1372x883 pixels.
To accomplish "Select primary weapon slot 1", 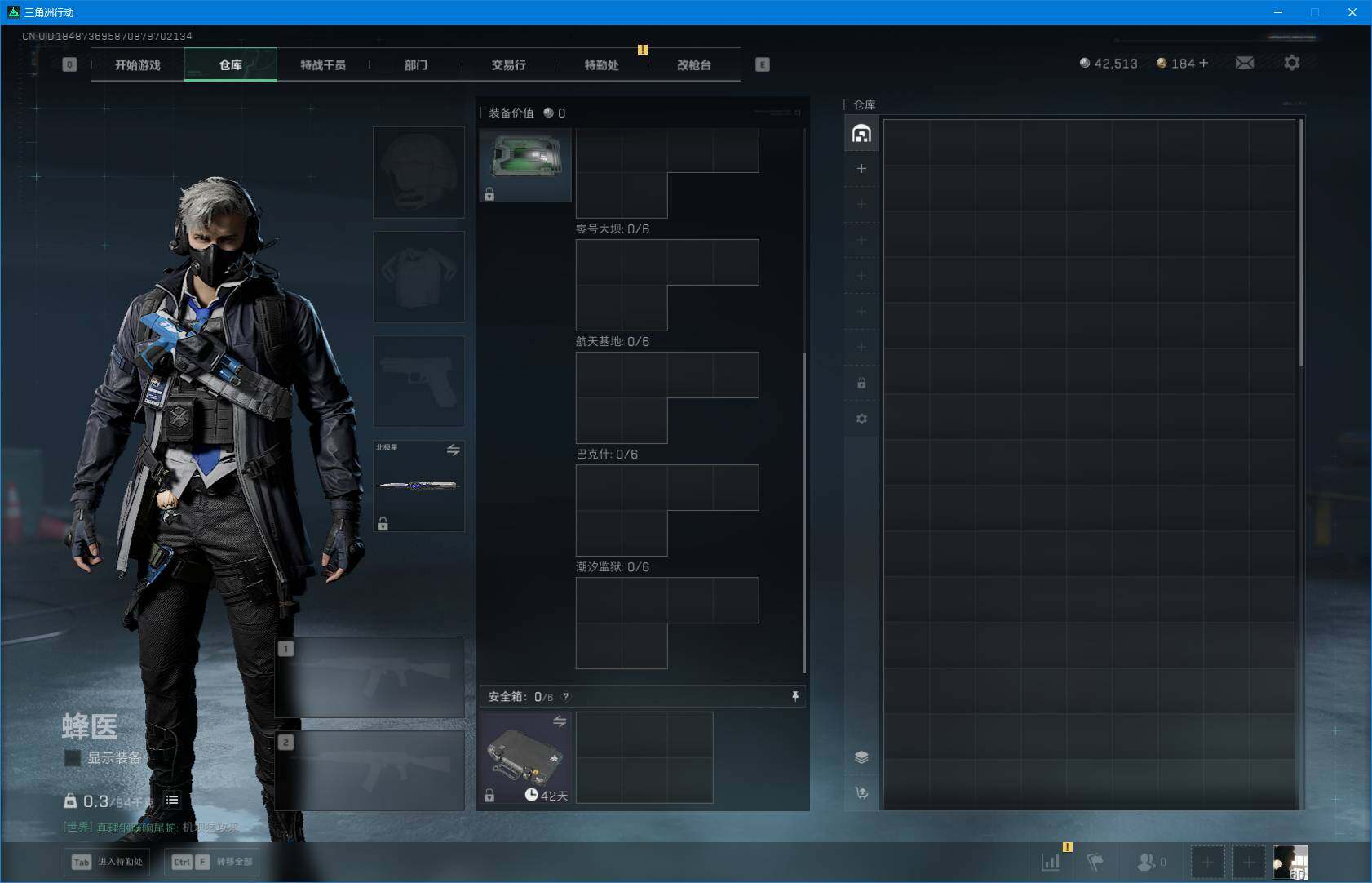I will pos(370,677).
